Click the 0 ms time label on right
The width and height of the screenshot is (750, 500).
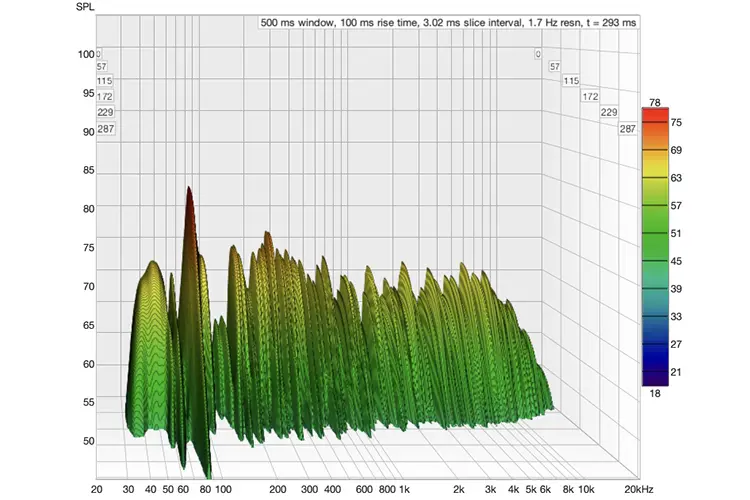(x=538, y=54)
